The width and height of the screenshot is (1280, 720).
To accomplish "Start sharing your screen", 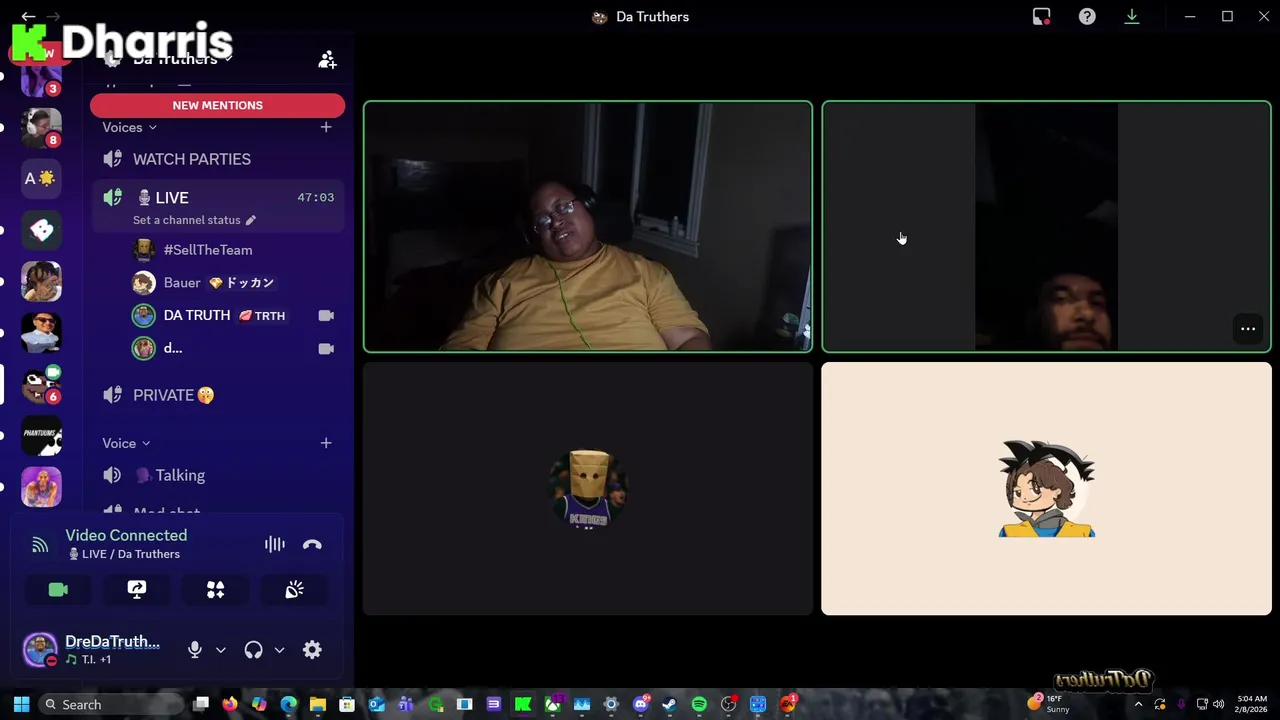I will coord(137,590).
